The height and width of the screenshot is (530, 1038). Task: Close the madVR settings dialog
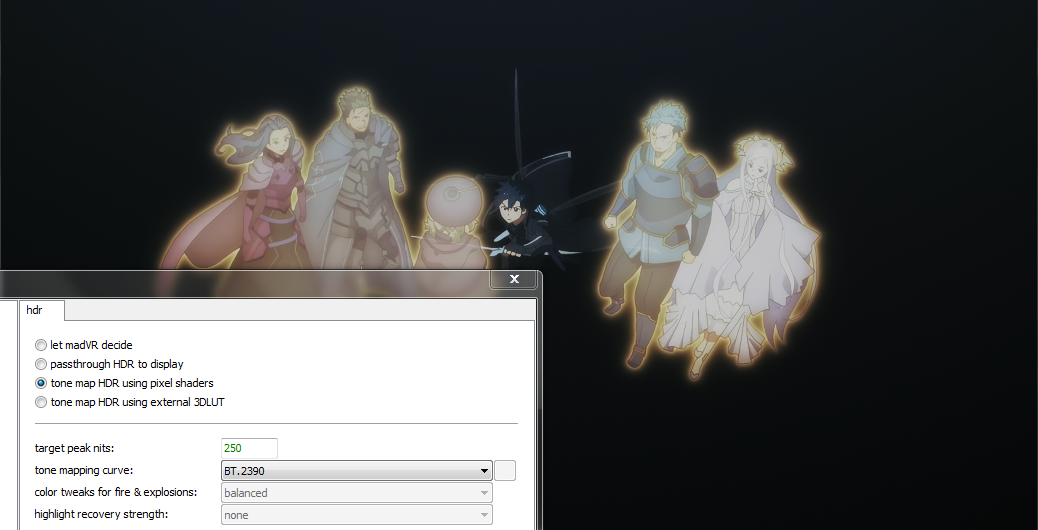click(x=514, y=279)
